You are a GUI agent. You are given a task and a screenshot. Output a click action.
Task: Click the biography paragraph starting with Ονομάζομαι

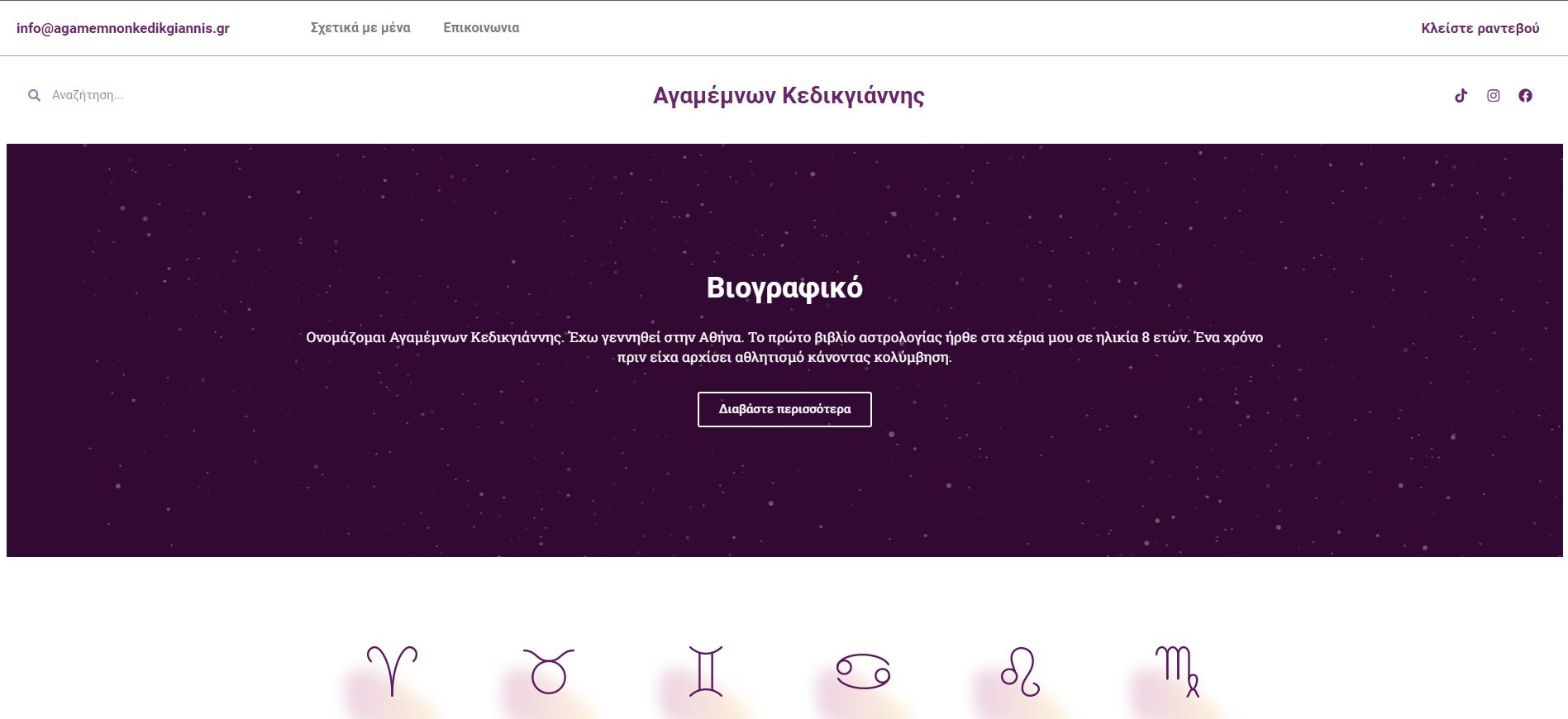coord(784,347)
